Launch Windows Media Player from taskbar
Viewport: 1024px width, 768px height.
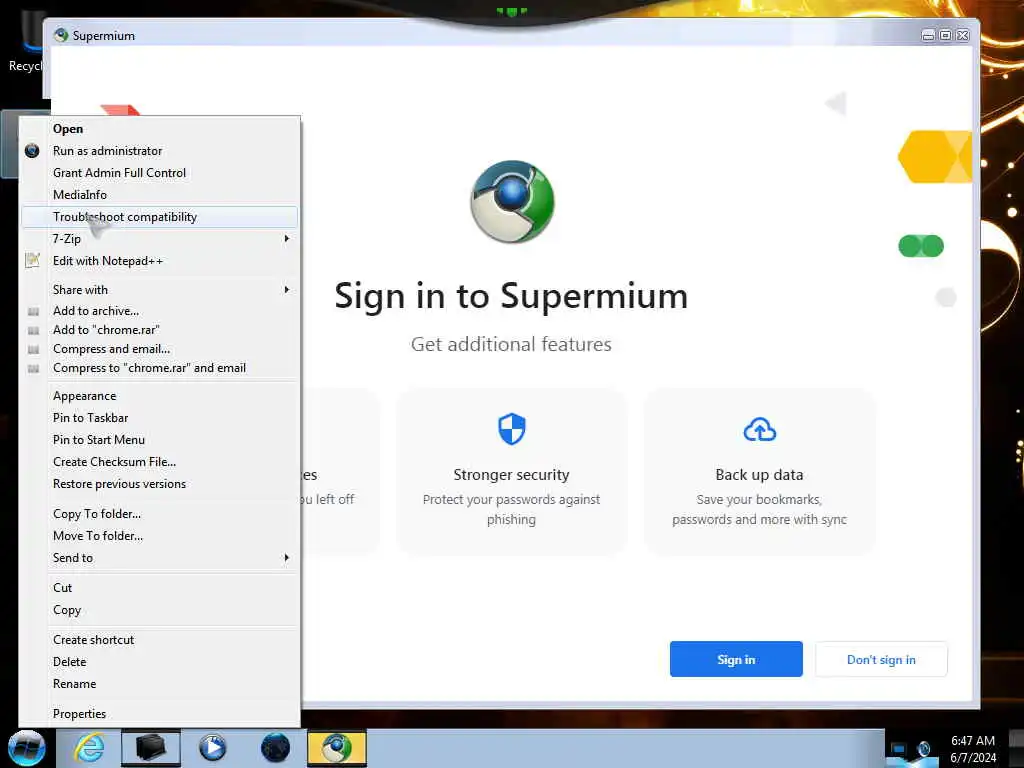[212, 748]
